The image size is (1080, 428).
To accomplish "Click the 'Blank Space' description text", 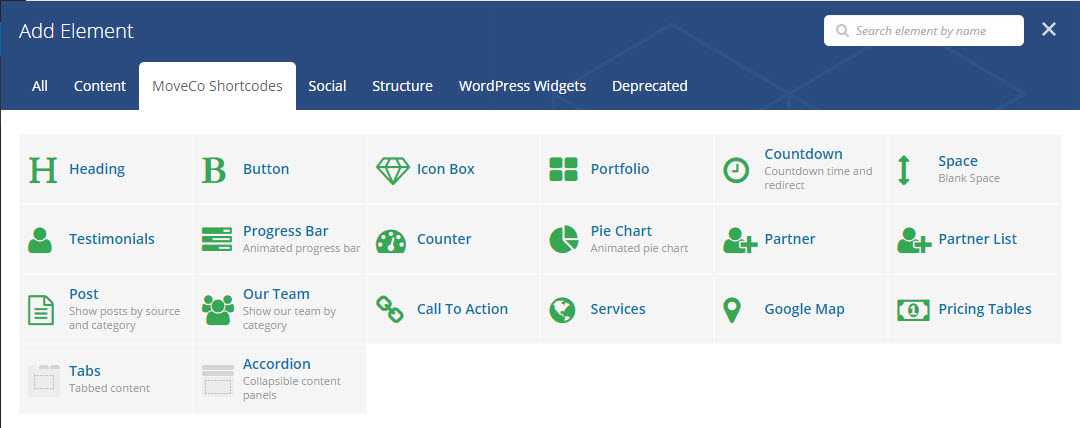I will pyautogui.click(x=968, y=178).
